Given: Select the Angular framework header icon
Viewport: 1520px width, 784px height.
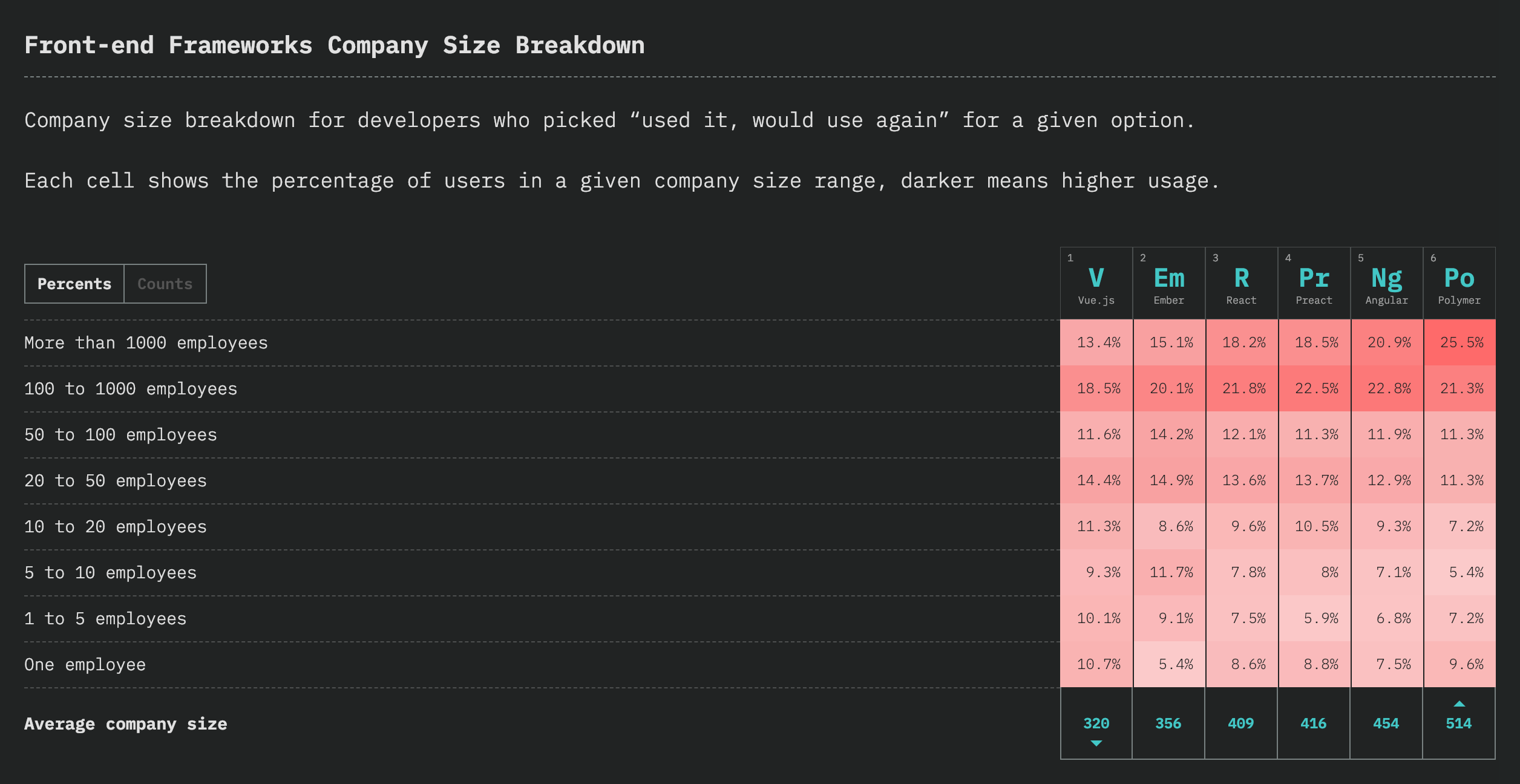Looking at the screenshot, I should [1386, 279].
